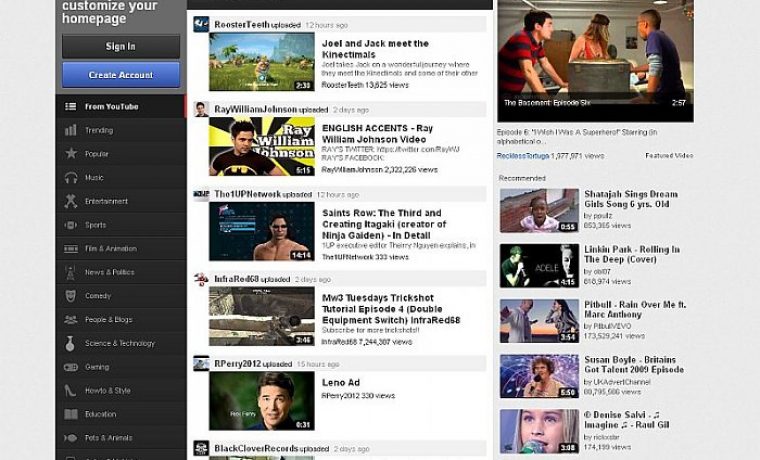Open the RecklessTortuga channel link
Screen dimensions: 760x460
[522, 156]
